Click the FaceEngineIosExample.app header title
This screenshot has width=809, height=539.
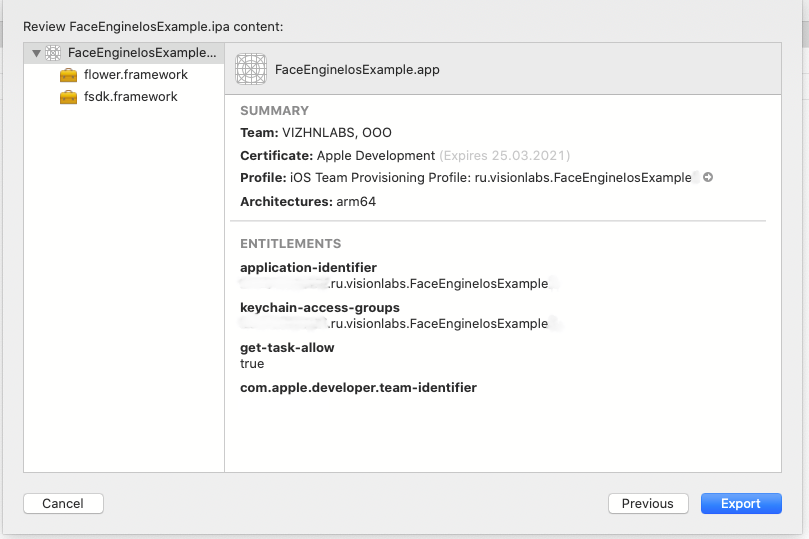pos(357,70)
